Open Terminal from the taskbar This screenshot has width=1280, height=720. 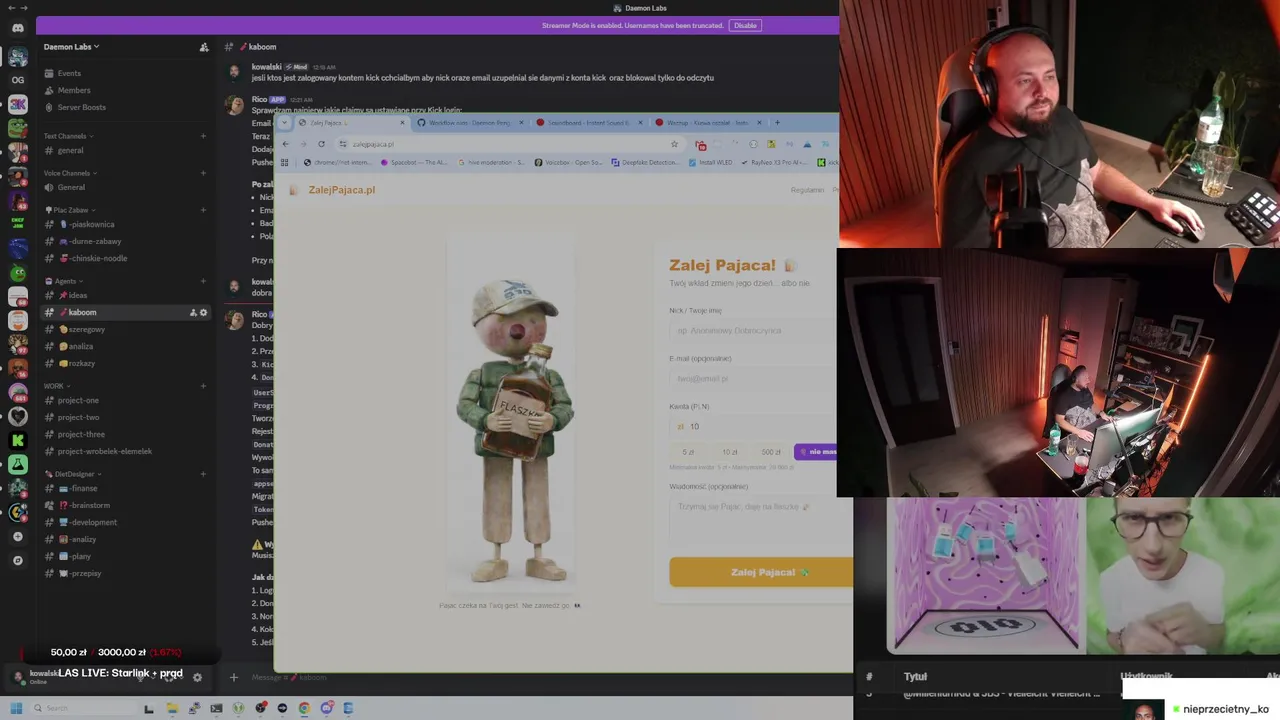click(216, 708)
